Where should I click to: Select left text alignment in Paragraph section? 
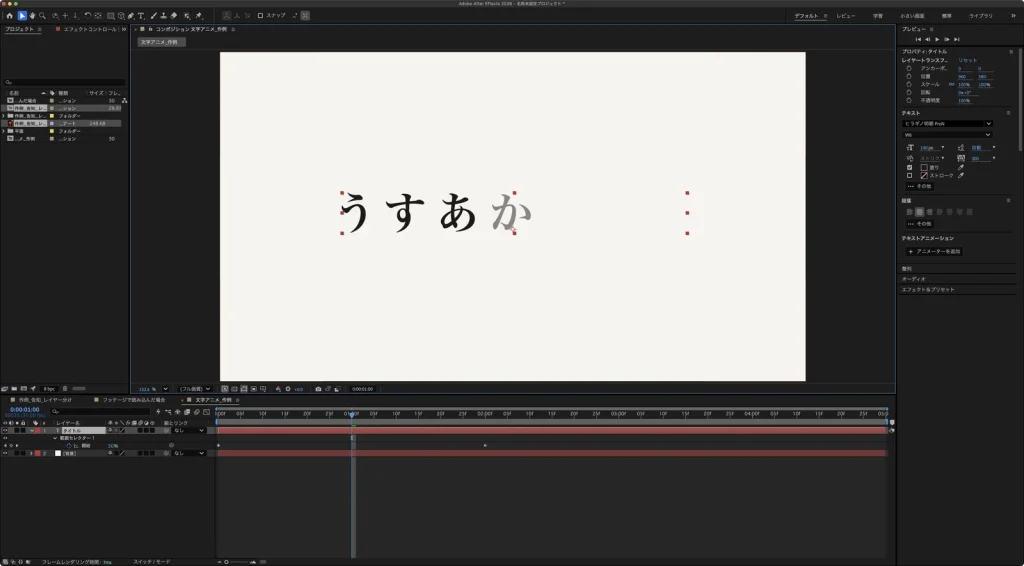(x=909, y=212)
